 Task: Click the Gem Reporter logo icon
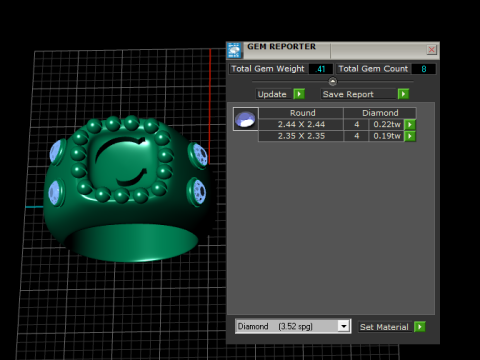(x=234, y=50)
